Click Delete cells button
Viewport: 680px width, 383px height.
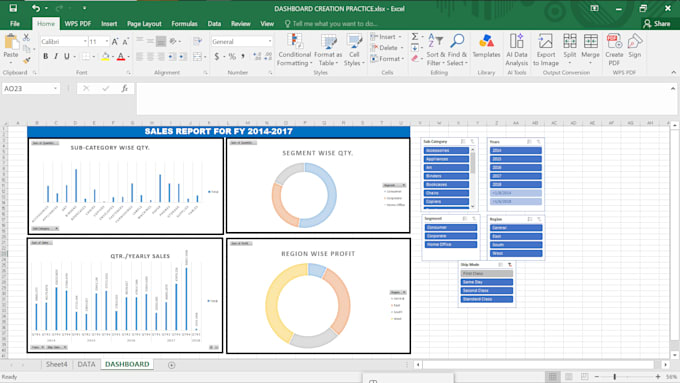tap(387, 48)
